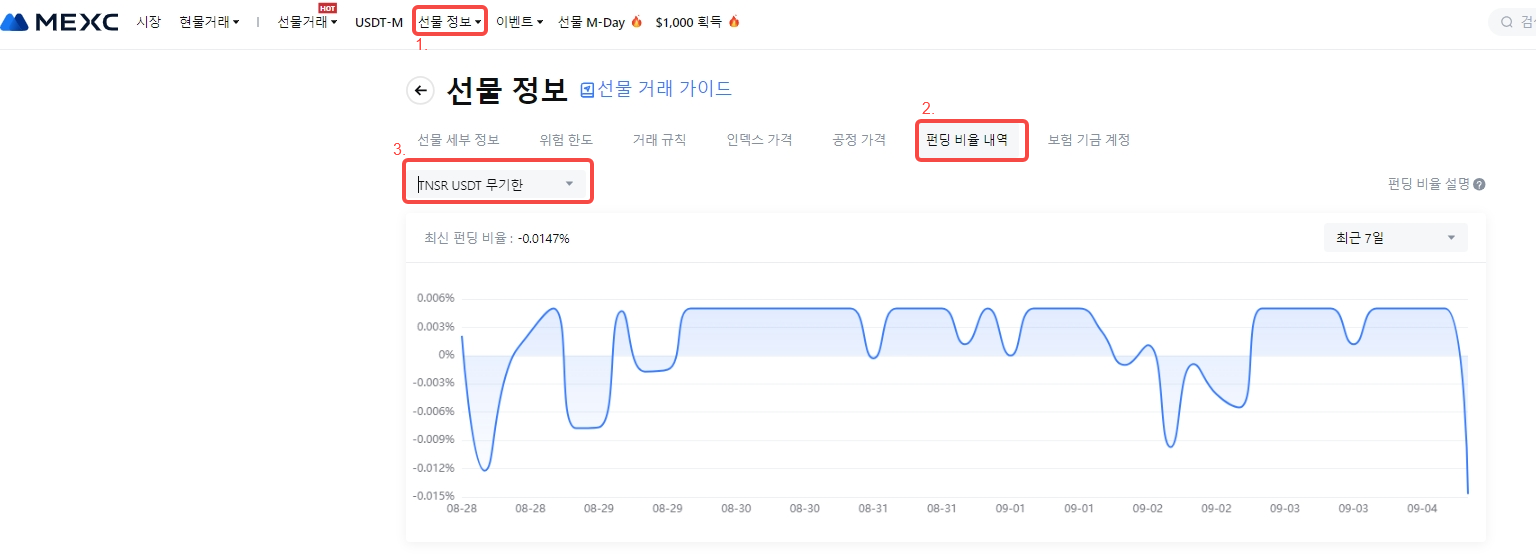Viewport: 1536px width, 555px height.
Task: Open the TNSR USDT 무기한 contract dropdown
Action: [497, 184]
